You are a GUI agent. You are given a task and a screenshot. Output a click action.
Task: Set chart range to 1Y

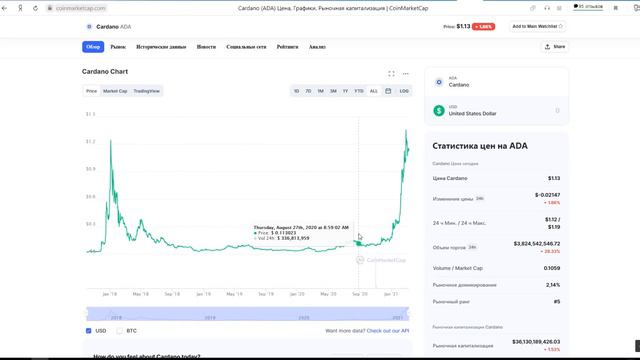tap(345, 91)
